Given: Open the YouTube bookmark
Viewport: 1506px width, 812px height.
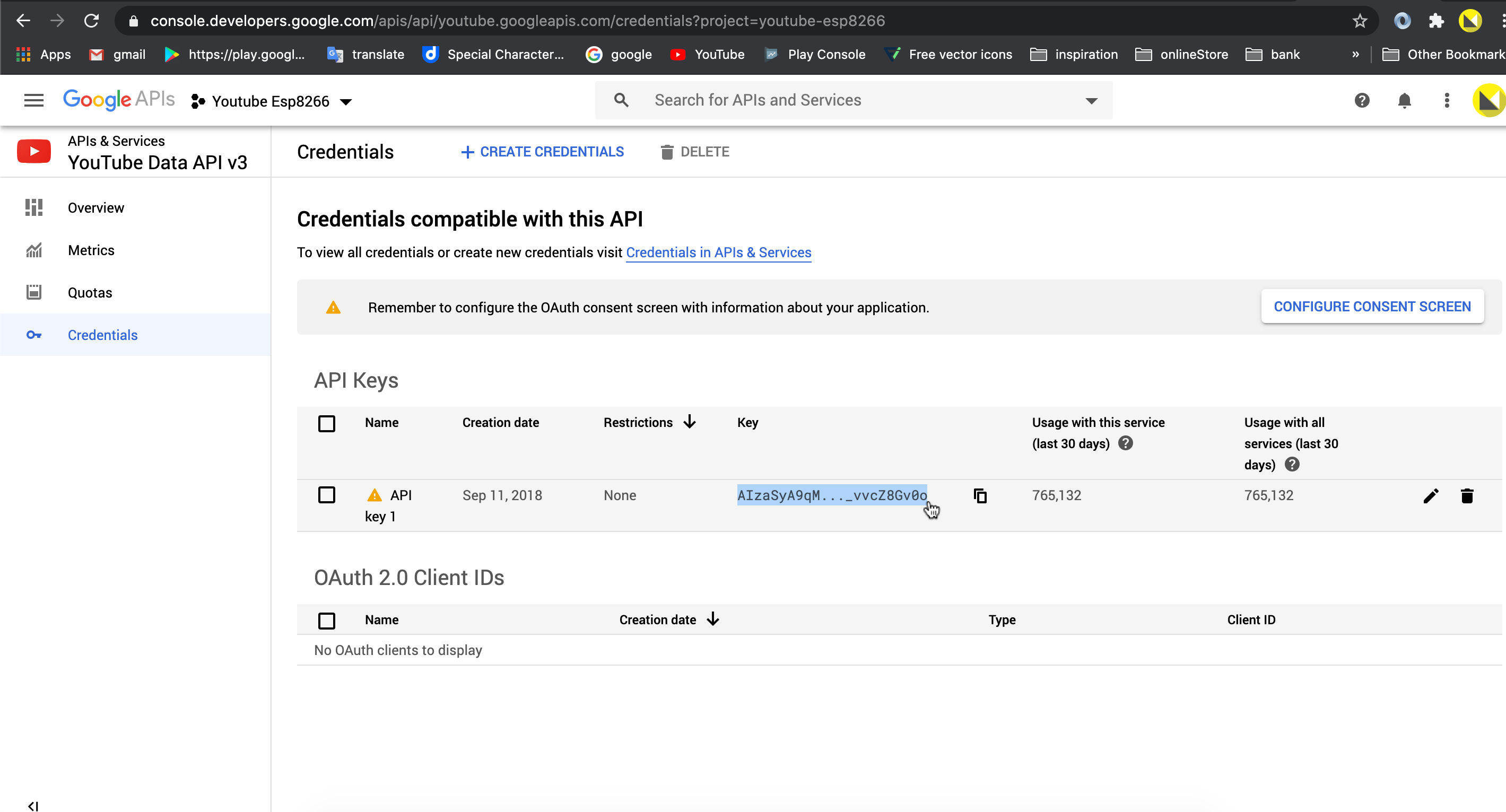Looking at the screenshot, I should pos(708,55).
